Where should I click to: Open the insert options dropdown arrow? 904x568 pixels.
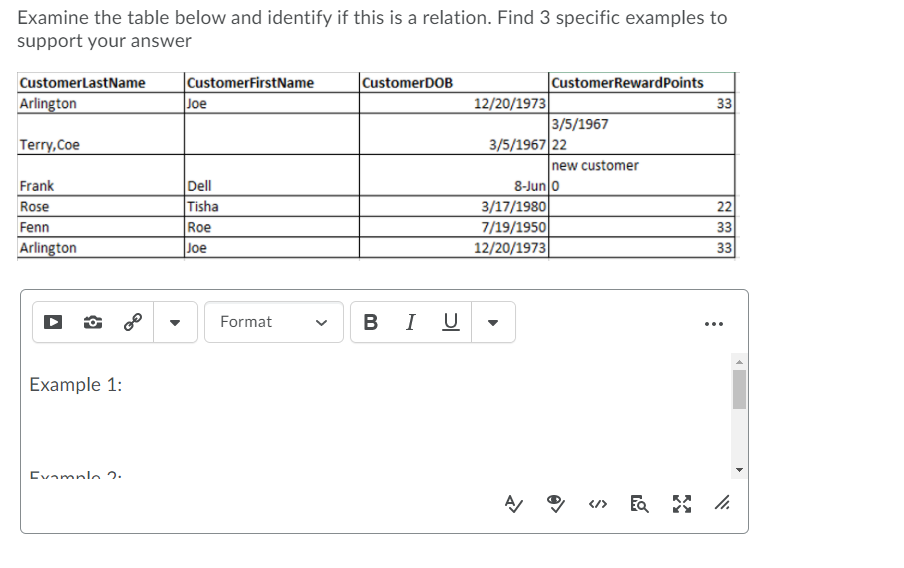pyautogui.click(x=175, y=322)
